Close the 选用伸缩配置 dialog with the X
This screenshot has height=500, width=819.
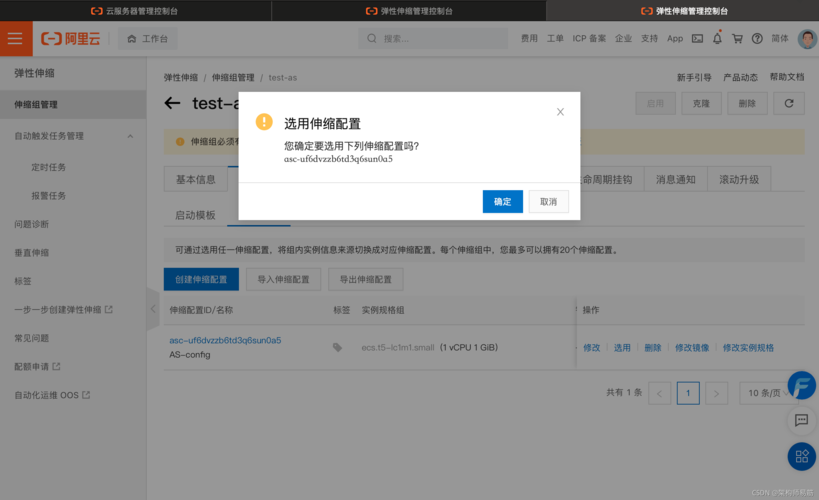pos(560,112)
